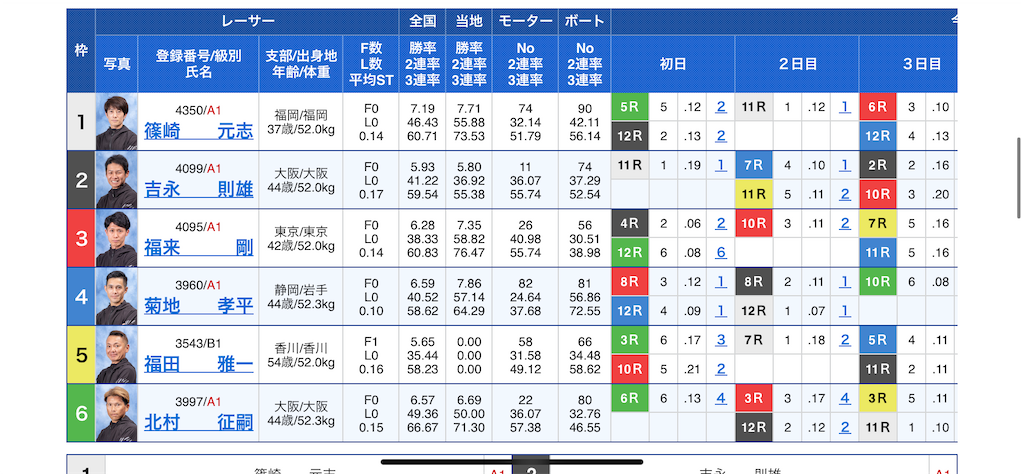The width and height of the screenshot is (1024, 474).
Task: Click the モーター header cell
Action: pyautogui.click(x=525, y=22)
